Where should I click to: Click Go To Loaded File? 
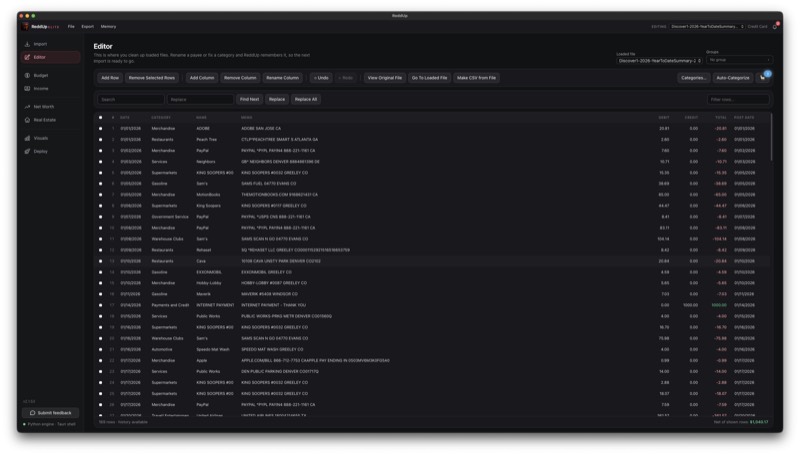coord(429,78)
